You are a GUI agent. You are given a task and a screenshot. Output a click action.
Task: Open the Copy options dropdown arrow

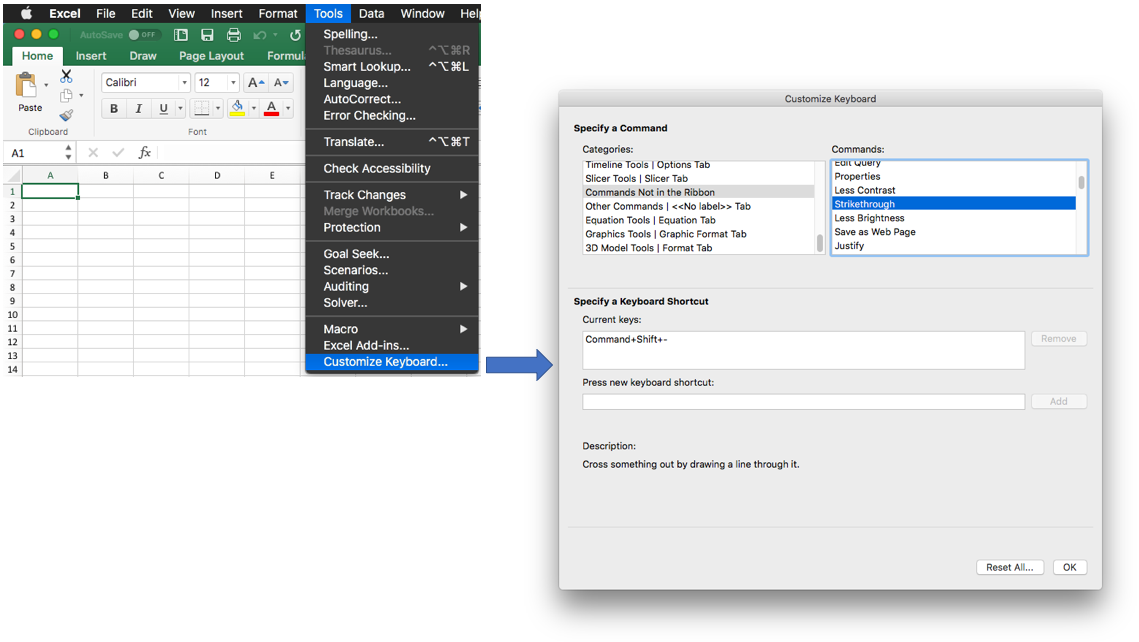coord(81,95)
